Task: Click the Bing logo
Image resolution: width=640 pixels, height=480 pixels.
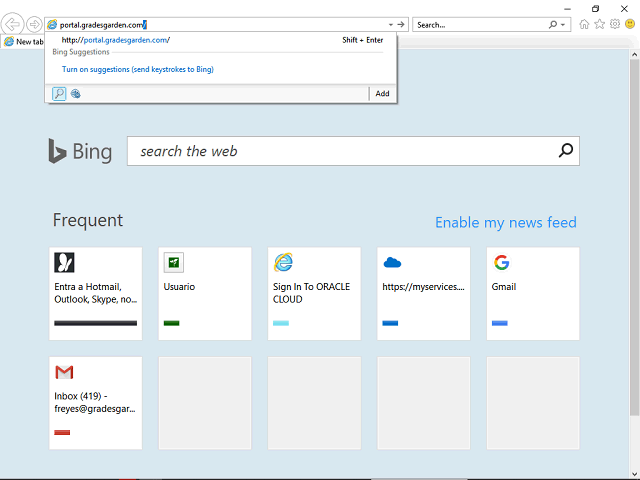Action: (x=80, y=151)
